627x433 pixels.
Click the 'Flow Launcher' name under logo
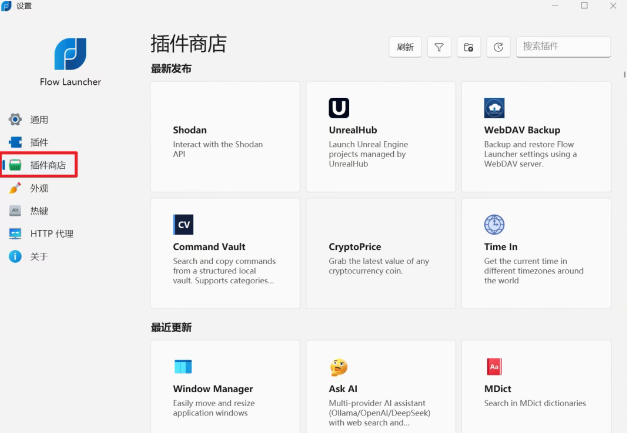click(70, 82)
